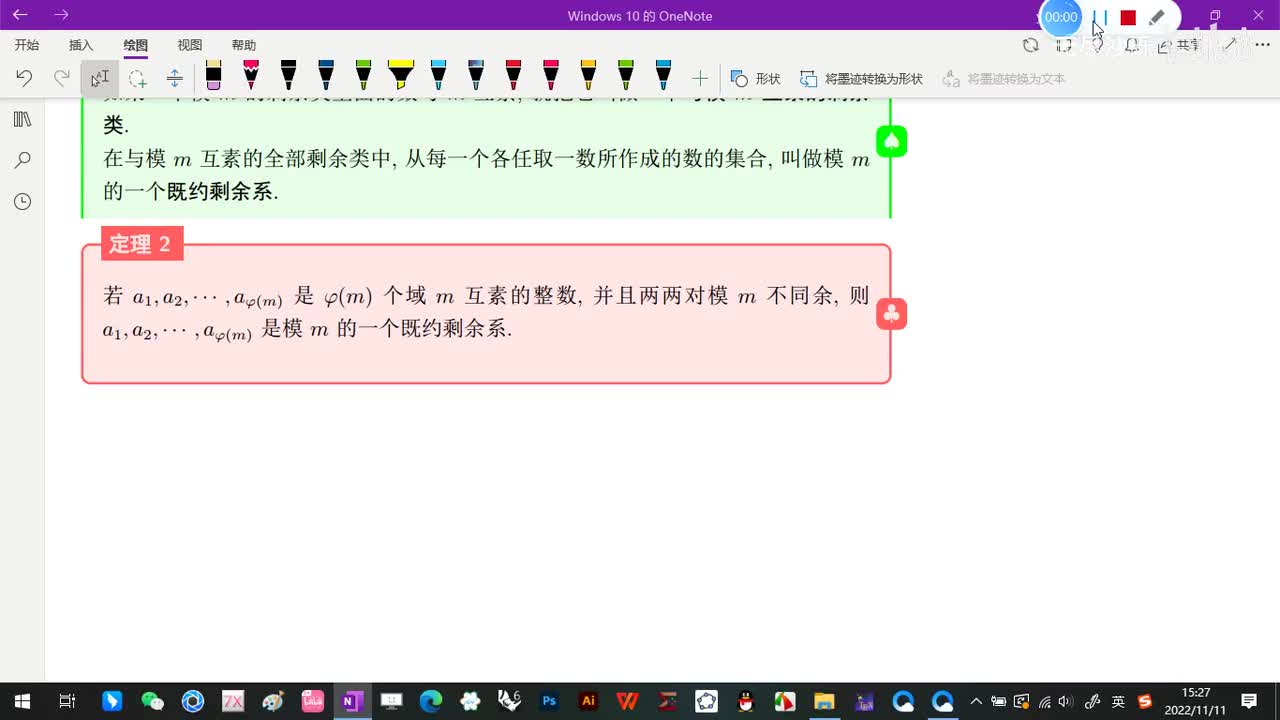Pause the screen recording
The image size is (1280, 720).
coord(1100,17)
